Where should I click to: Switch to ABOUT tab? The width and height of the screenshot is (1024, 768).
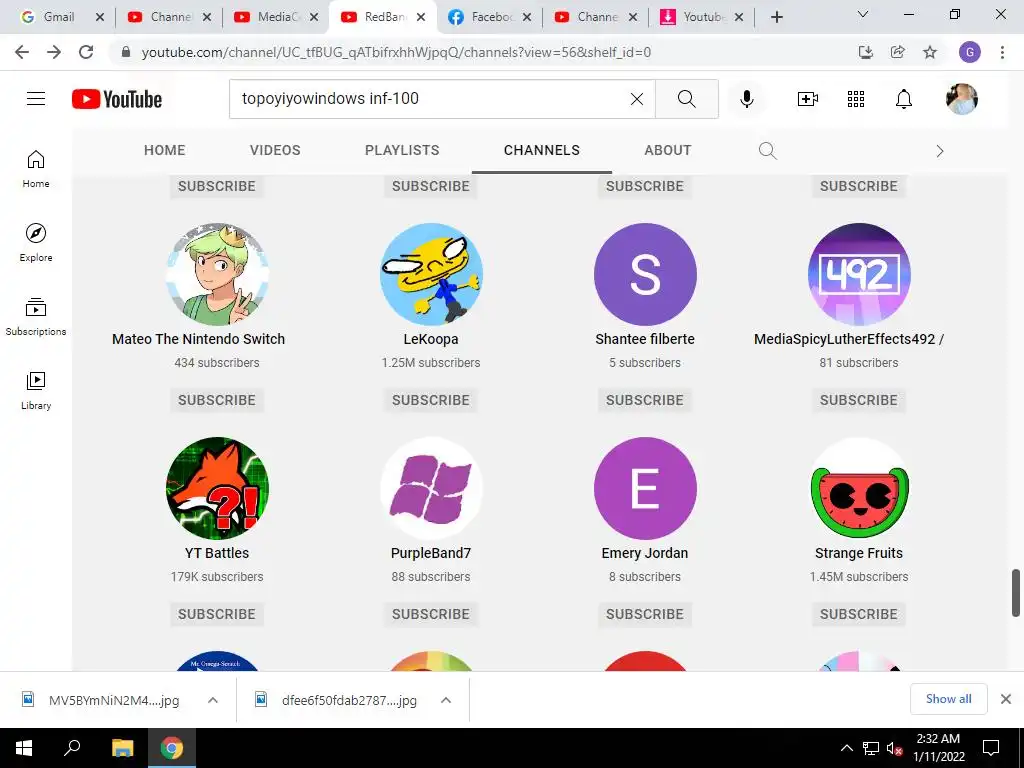click(667, 150)
